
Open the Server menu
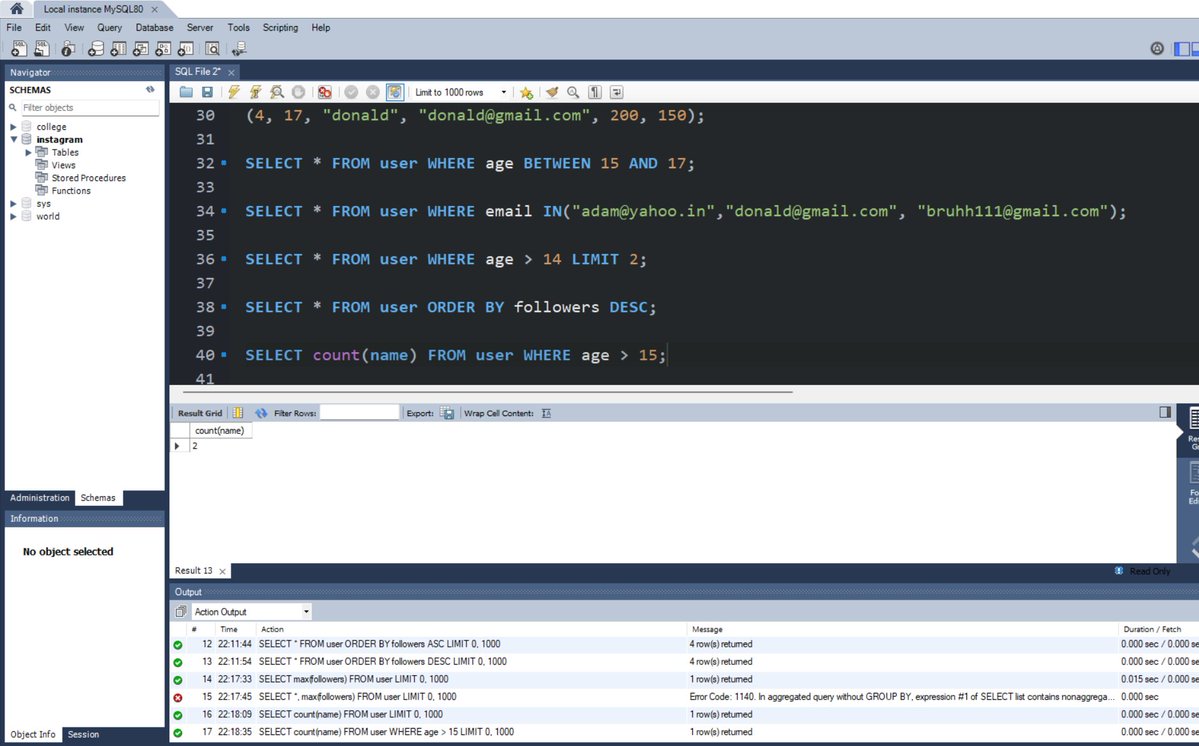click(x=200, y=28)
